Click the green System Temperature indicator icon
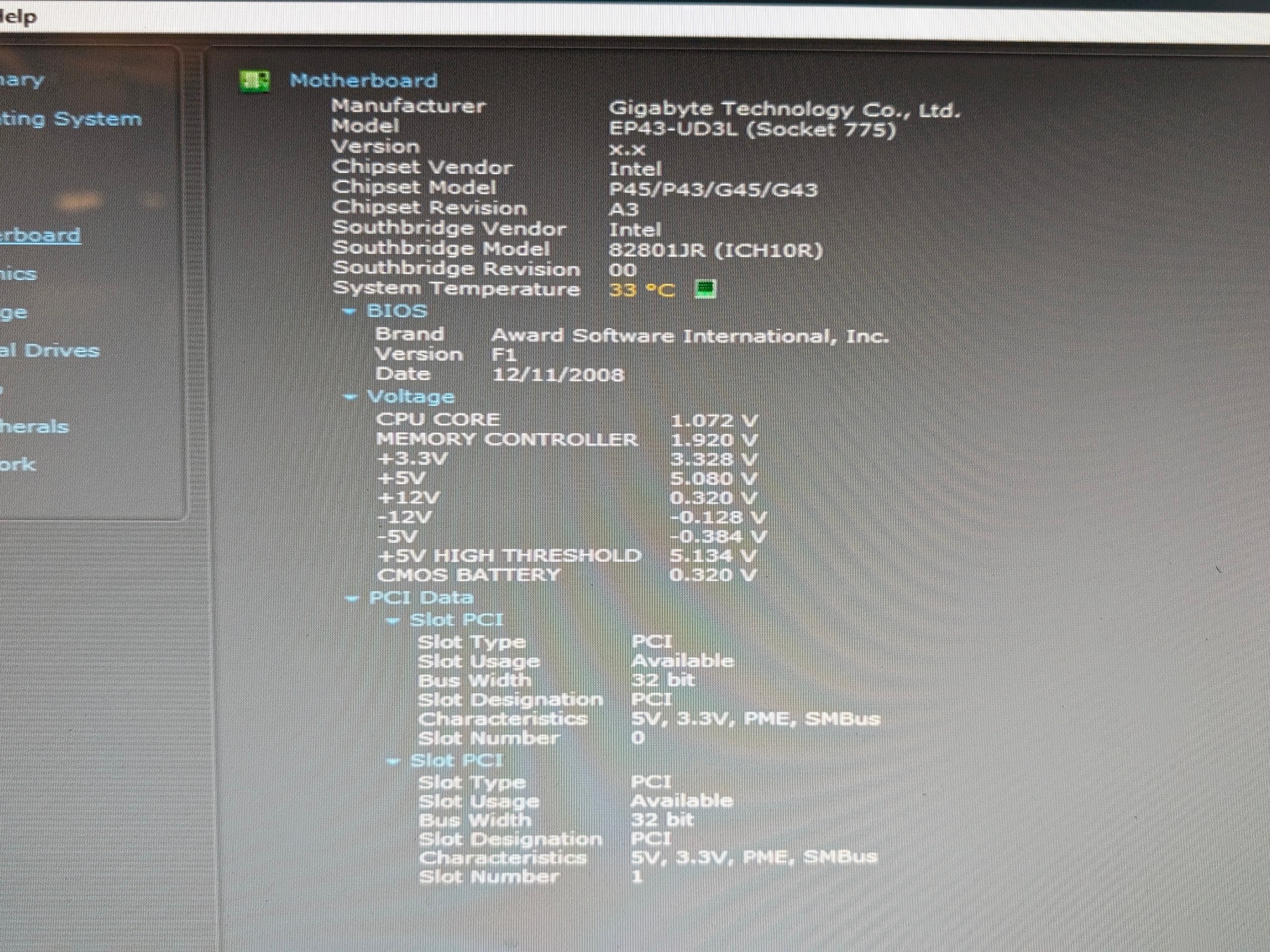The image size is (1270, 952). (706, 289)
